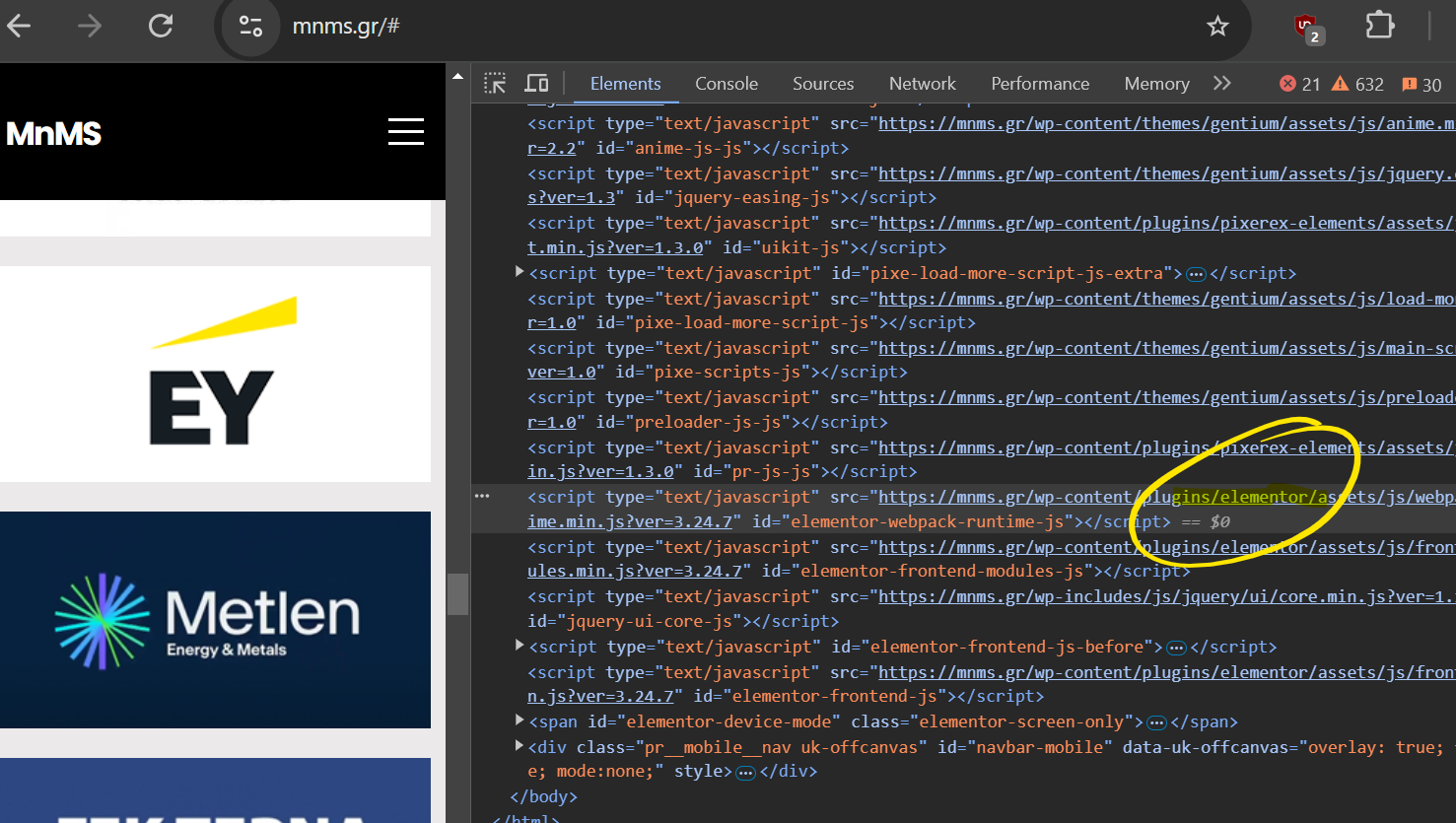Activate the inspect element picker tool

click(495, 84)
